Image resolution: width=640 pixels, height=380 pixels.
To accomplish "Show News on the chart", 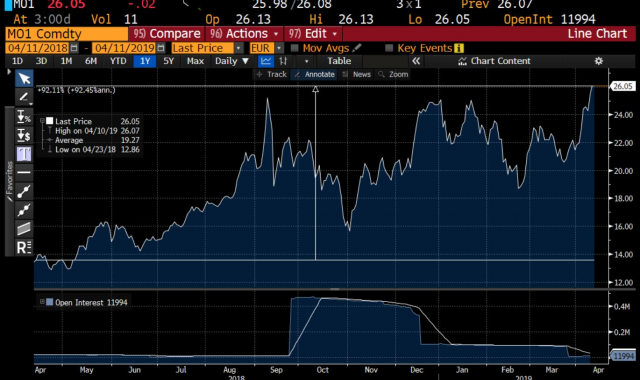I will [357, 74].
